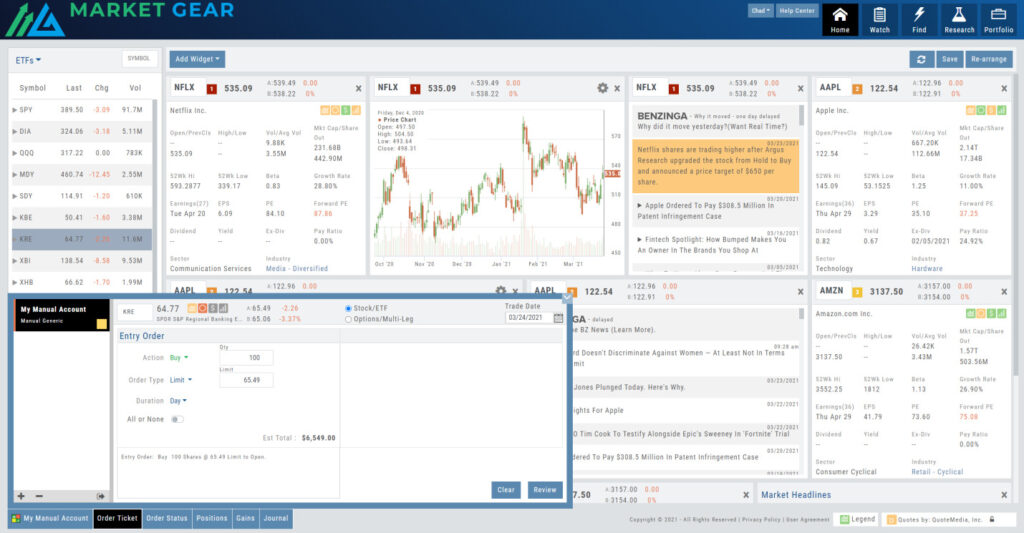Expand the QQQ row in the ETF list
The image size is (1024, 533).
click(x=15, y=153)
